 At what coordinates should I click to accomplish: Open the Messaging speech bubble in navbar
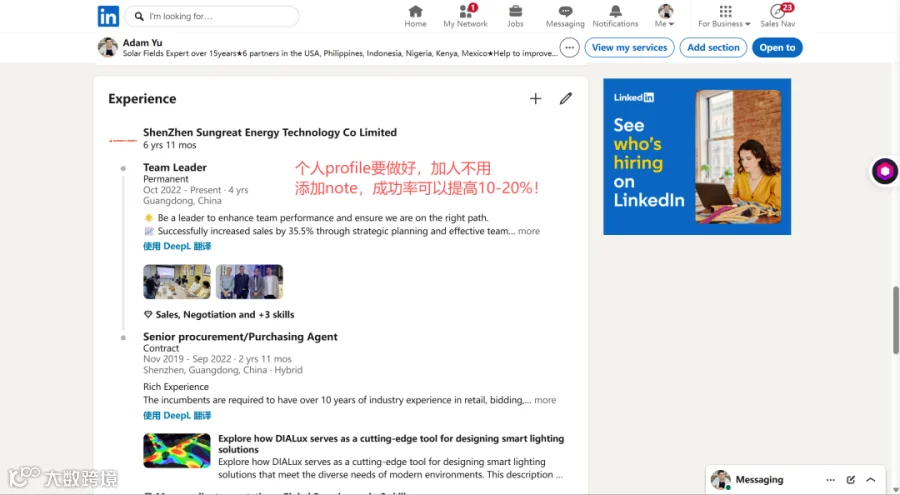(565, 11)
